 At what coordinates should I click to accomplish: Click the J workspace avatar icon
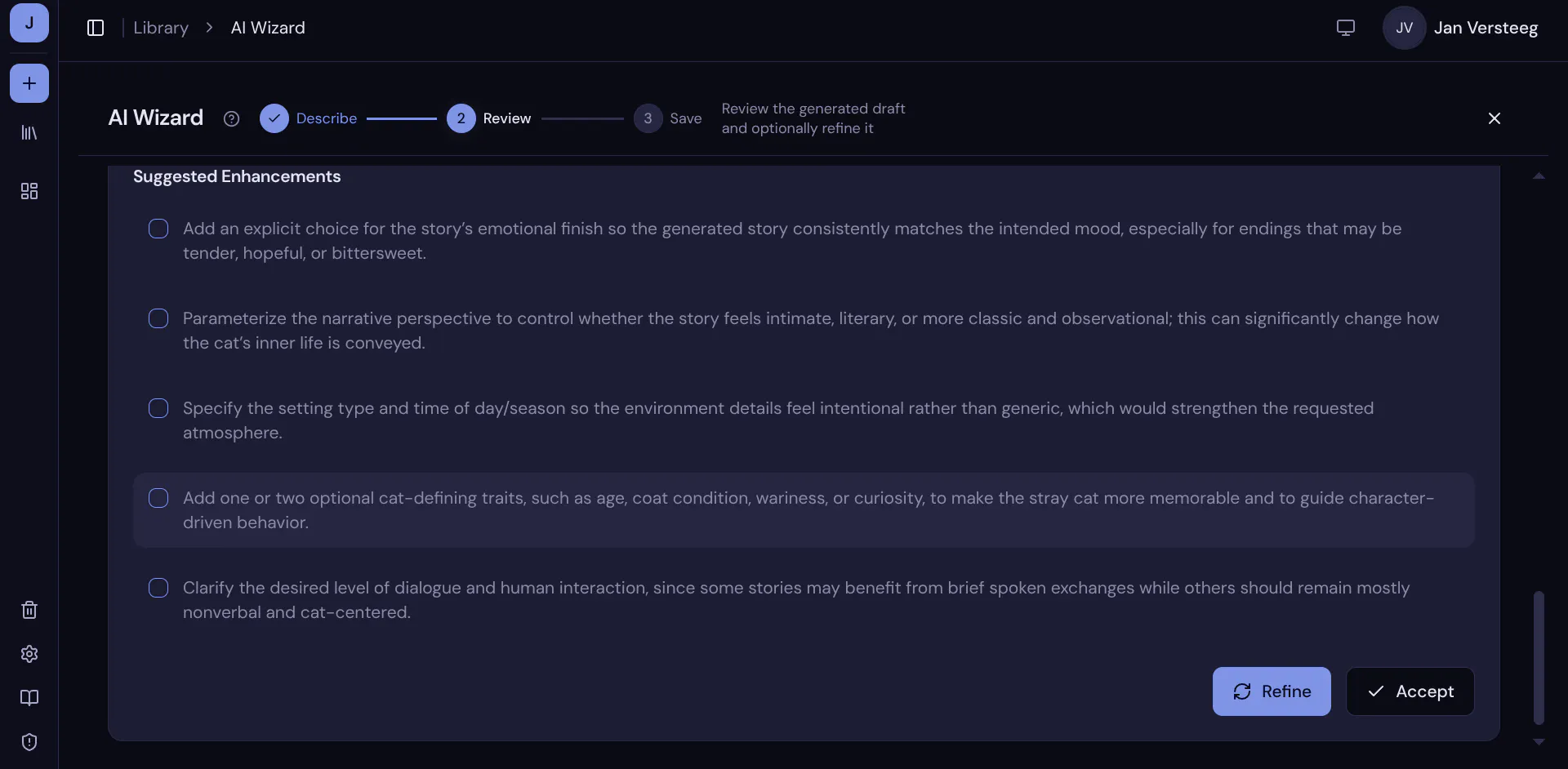tap(29, 23)
